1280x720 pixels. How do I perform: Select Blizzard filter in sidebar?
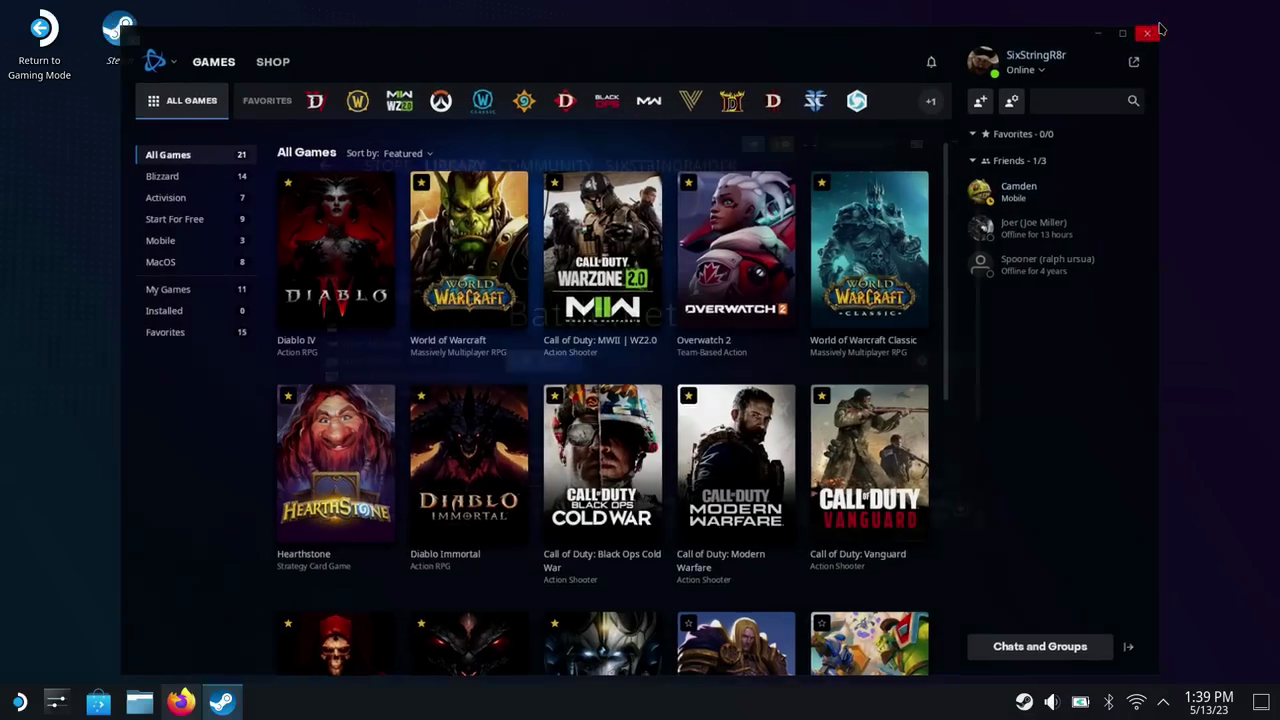tap(195, 176)
